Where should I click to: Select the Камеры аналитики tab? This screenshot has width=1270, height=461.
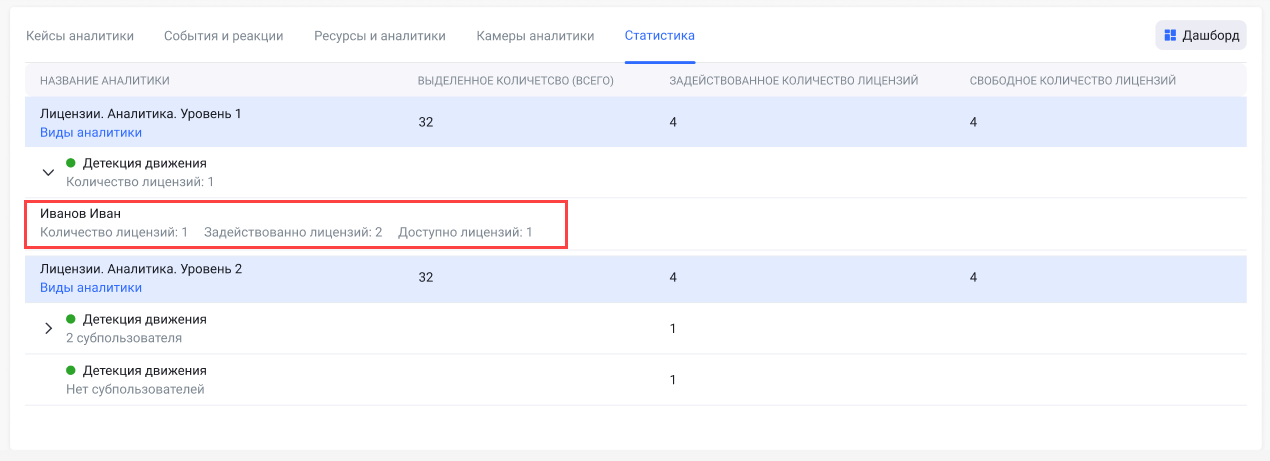click(535, 36)
